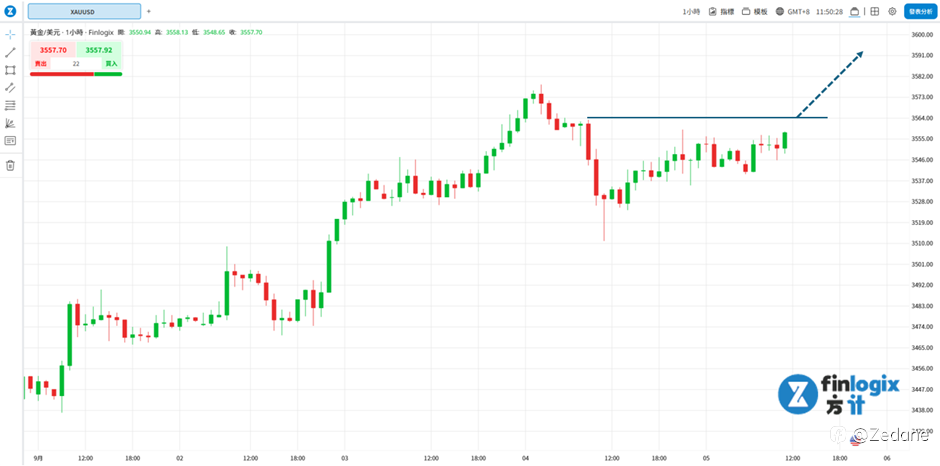The width and height of the screenshot is (940, 466).
Task: Select the crosshair cursor tool
Action: coord(10,34)
